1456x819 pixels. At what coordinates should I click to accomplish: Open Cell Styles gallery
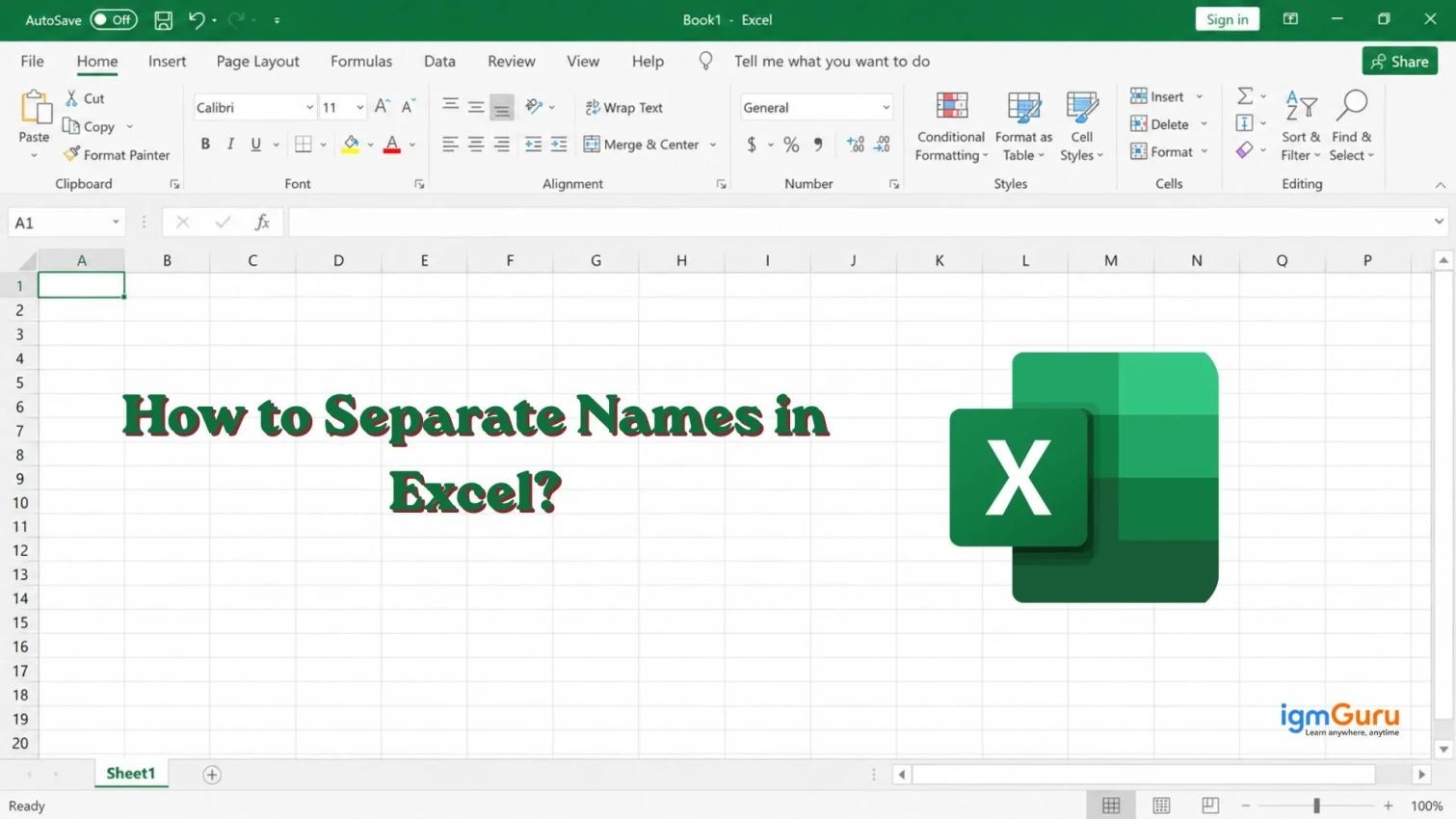[x=1081, y=127]
